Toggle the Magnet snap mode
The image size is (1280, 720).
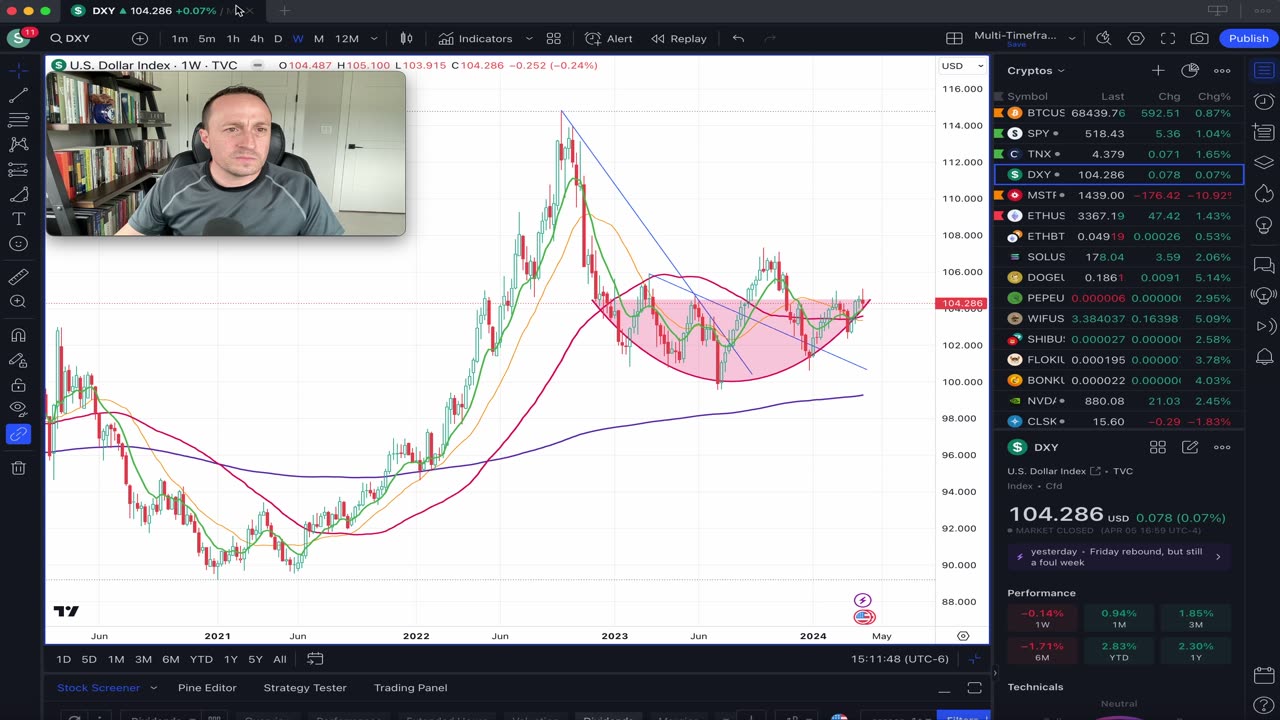18,335
